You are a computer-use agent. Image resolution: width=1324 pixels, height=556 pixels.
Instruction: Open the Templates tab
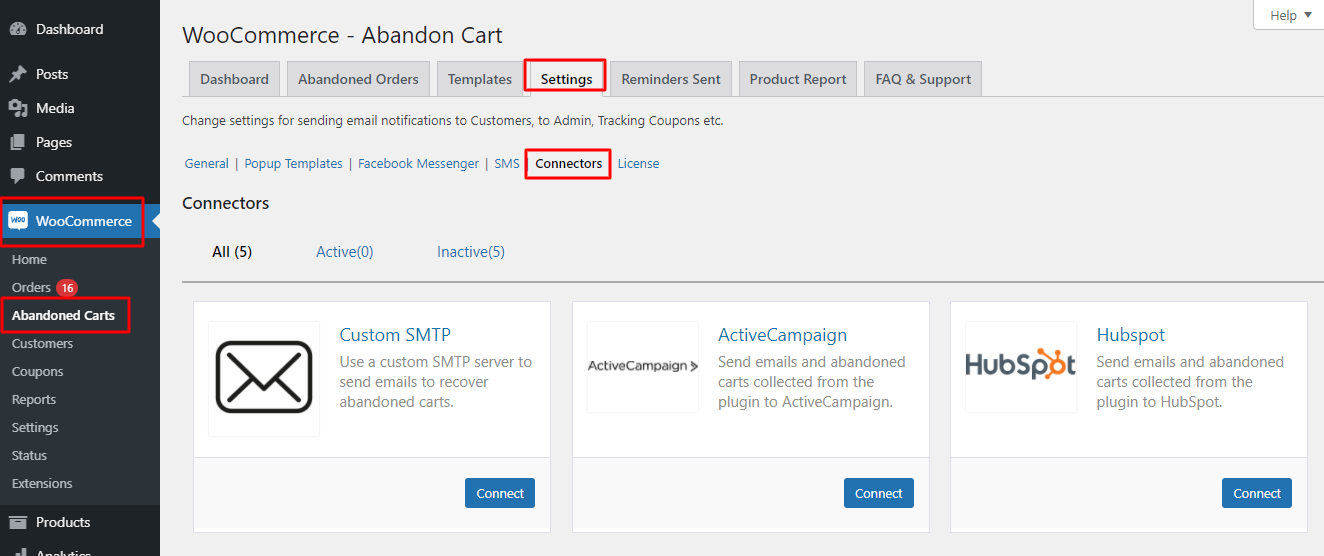[480, 79]
